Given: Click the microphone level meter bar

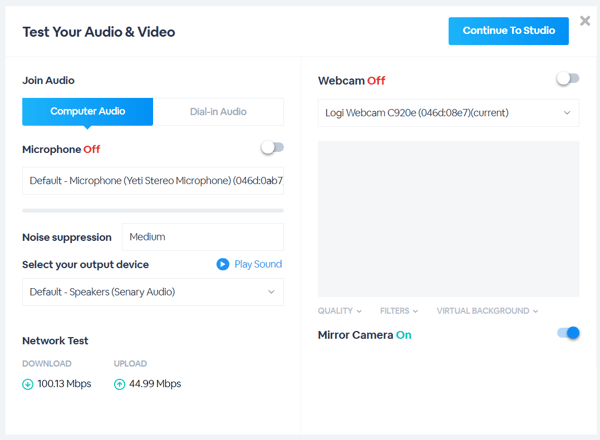Looking at the screenshot, I should (x=152, y=210).
